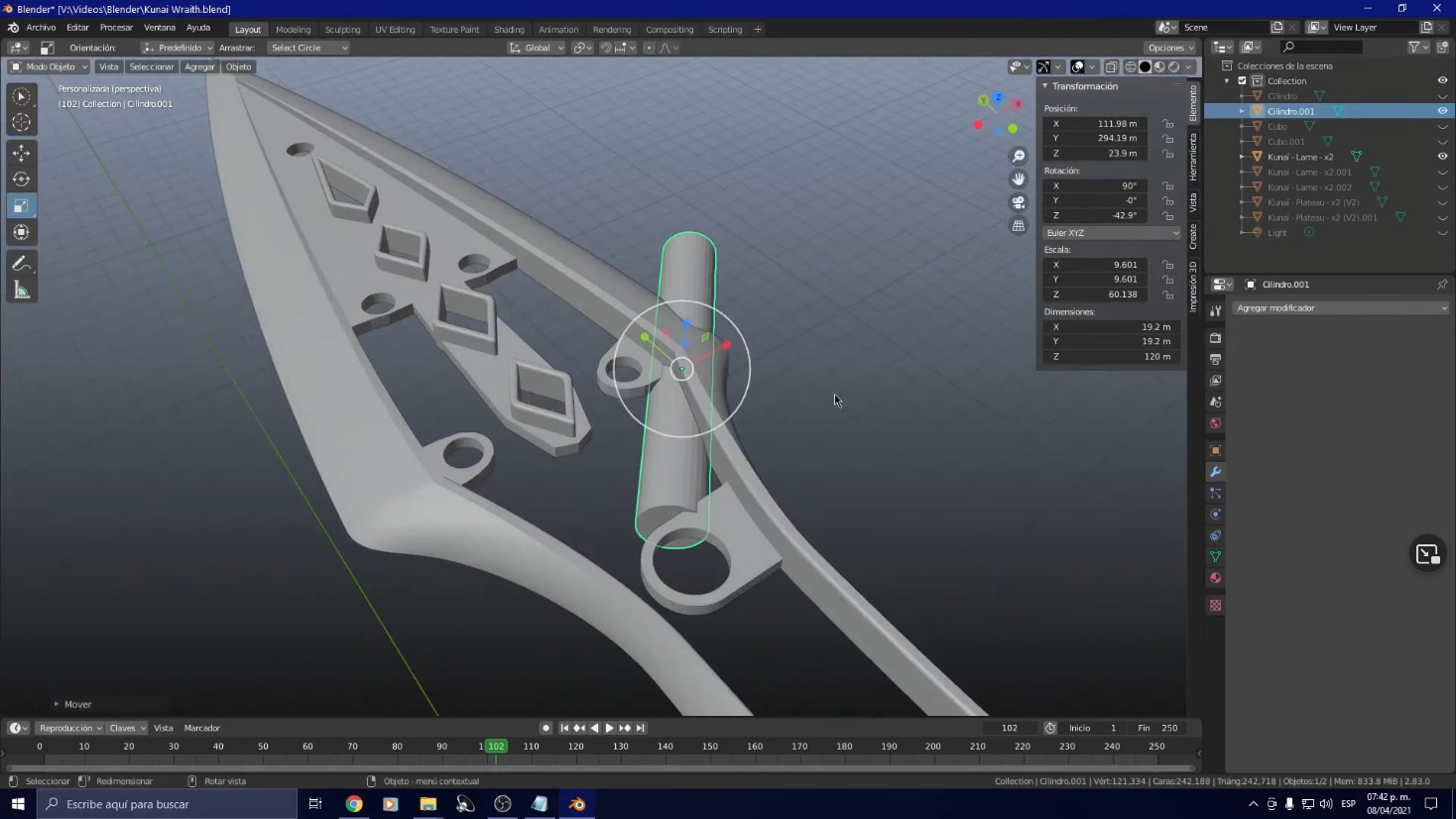Collapse the Transformación panel
Screen dimensions: 1456x819
pos(1045,86)
